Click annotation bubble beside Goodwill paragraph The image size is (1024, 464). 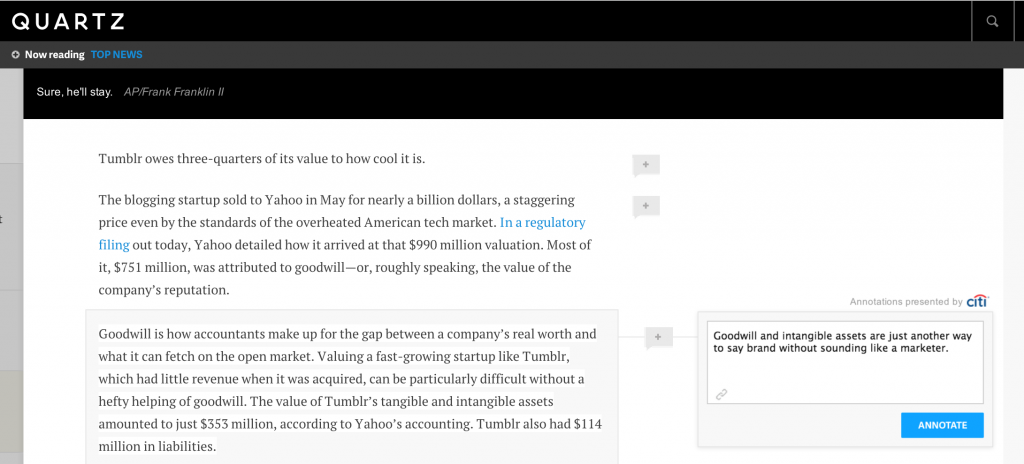pos(658,338)
